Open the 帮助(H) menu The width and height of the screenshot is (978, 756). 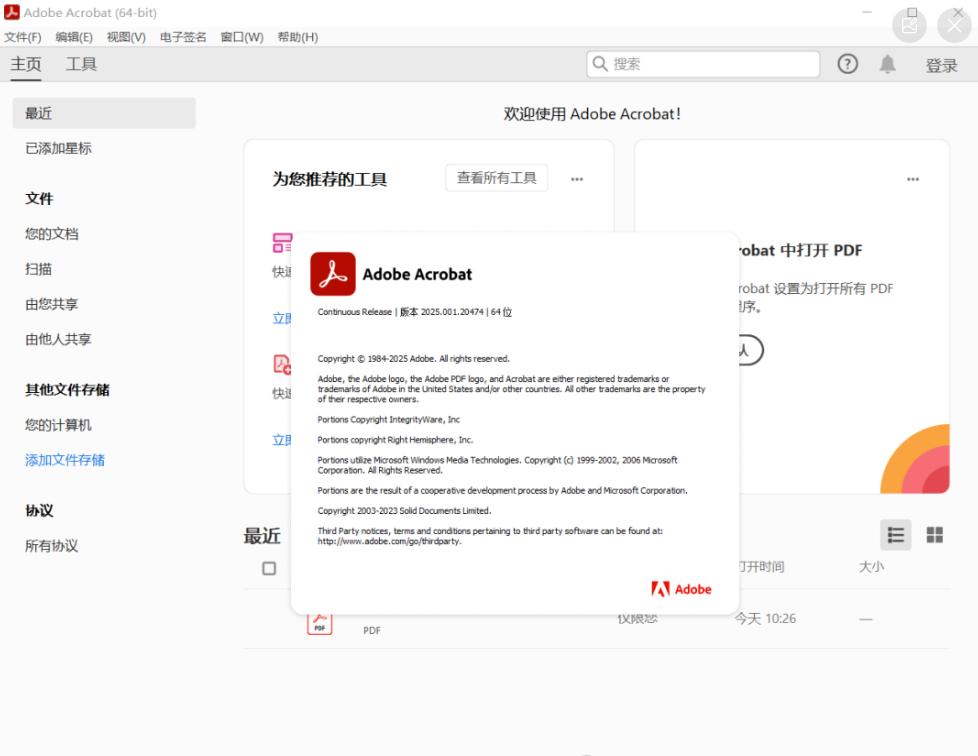298,37
